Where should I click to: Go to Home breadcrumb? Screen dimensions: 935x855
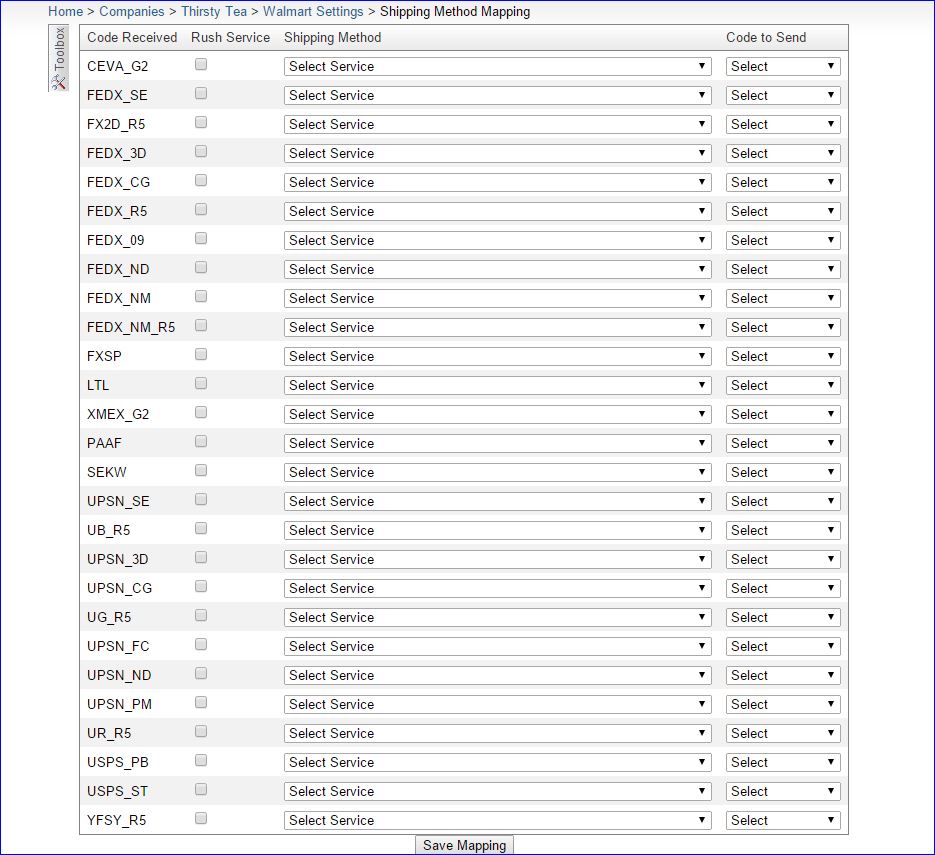click(66, 11)
